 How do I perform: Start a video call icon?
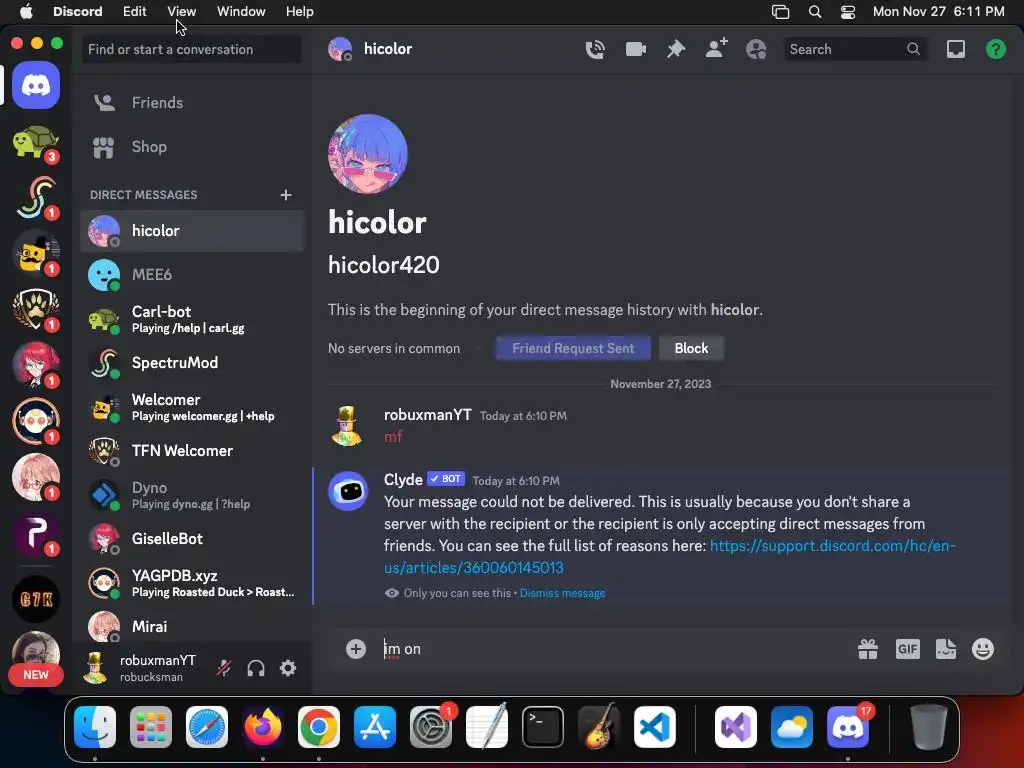(x=635, y=50)
